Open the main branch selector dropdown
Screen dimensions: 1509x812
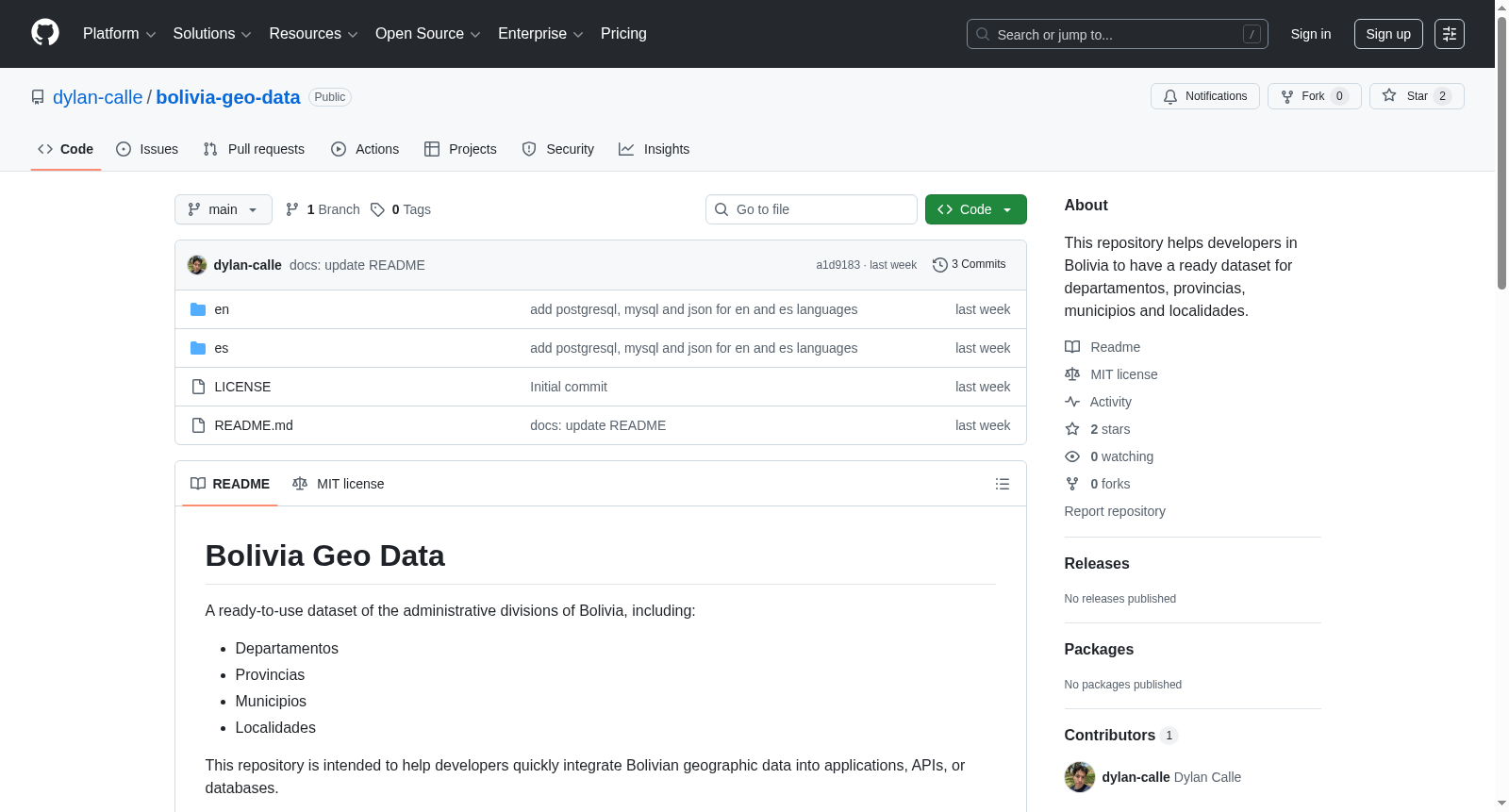[x=224, y=209]
